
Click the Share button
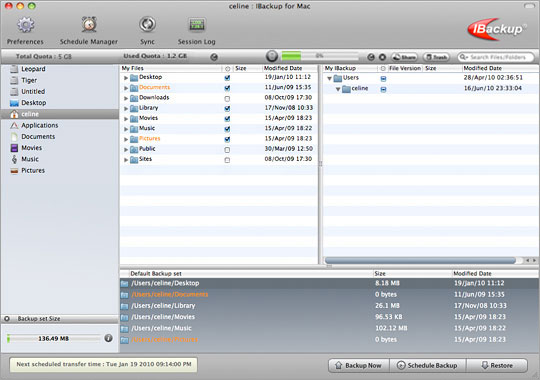(x=404, y=57)
